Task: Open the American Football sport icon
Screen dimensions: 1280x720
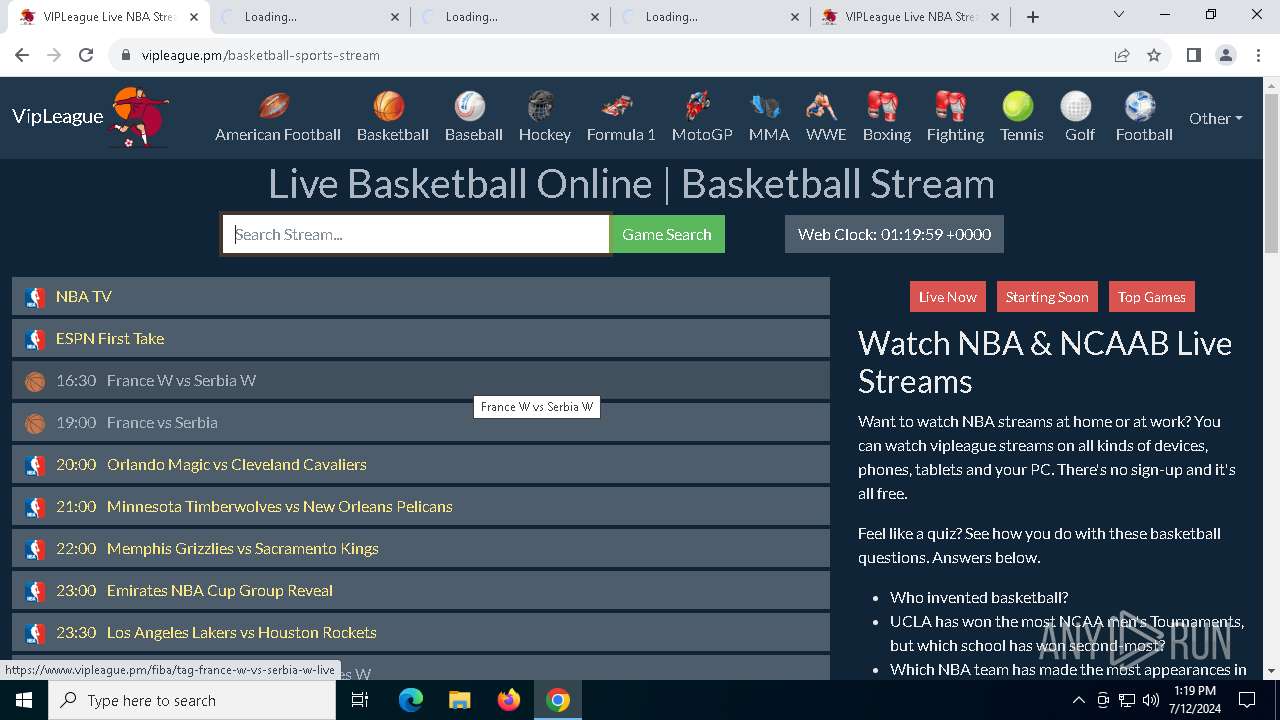Action: tap(274, 105)
